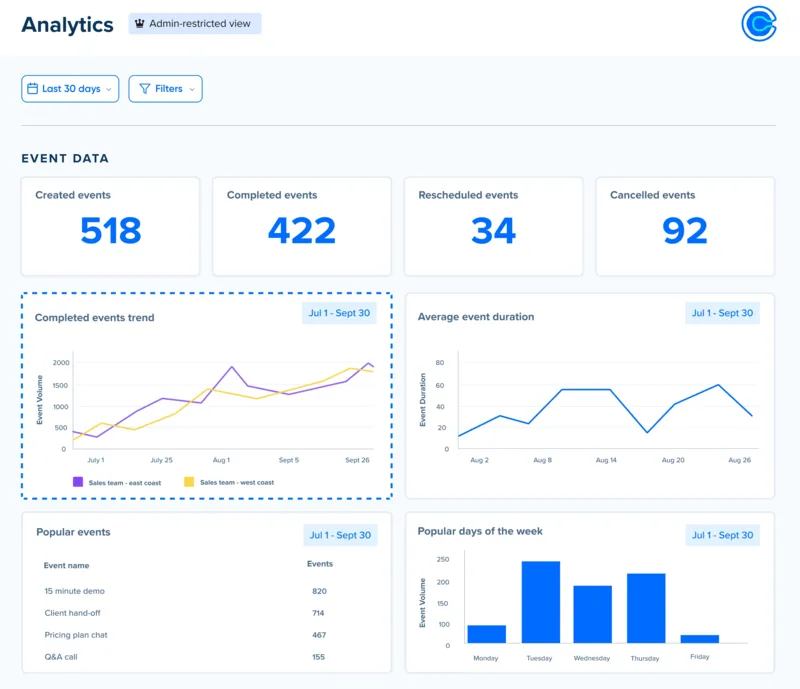Image resolution: width=800 pixels, height=689 pixels.
Task: Click the Friday bar in chart
Action: tap(700, 638)
